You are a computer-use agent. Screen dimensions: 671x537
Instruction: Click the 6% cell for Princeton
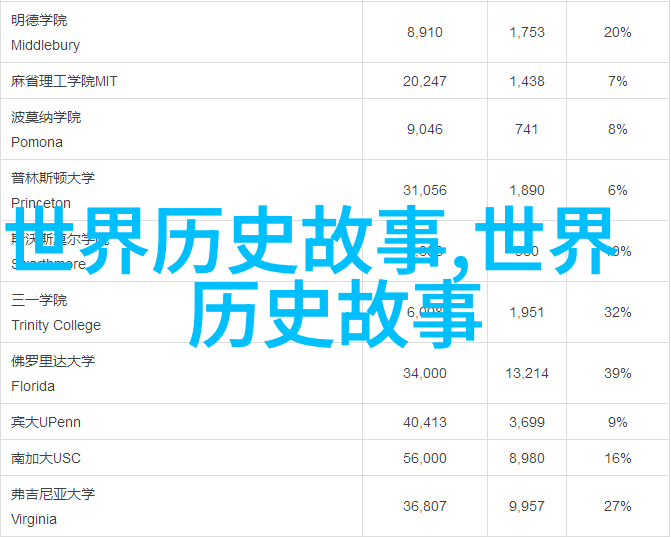(618, 190)
